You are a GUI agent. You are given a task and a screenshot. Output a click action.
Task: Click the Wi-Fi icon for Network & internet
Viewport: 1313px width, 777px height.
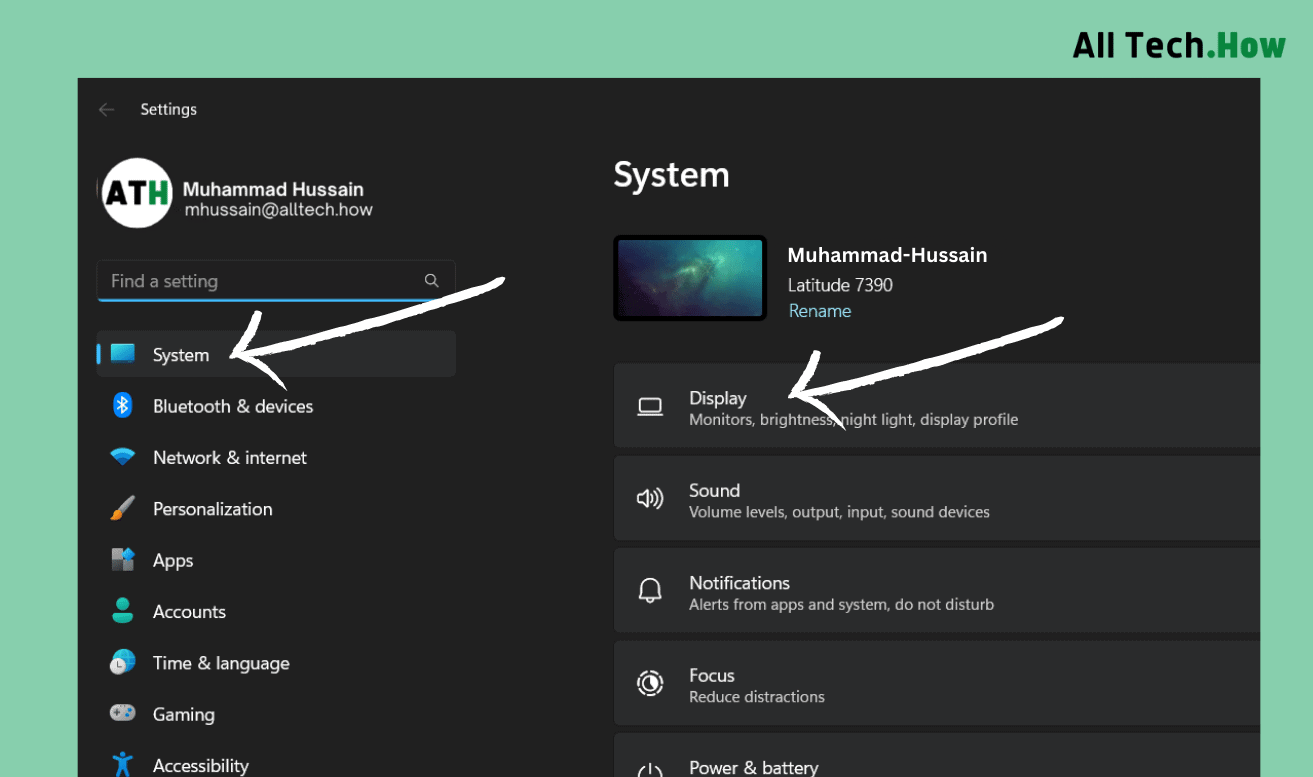(122, 457)
